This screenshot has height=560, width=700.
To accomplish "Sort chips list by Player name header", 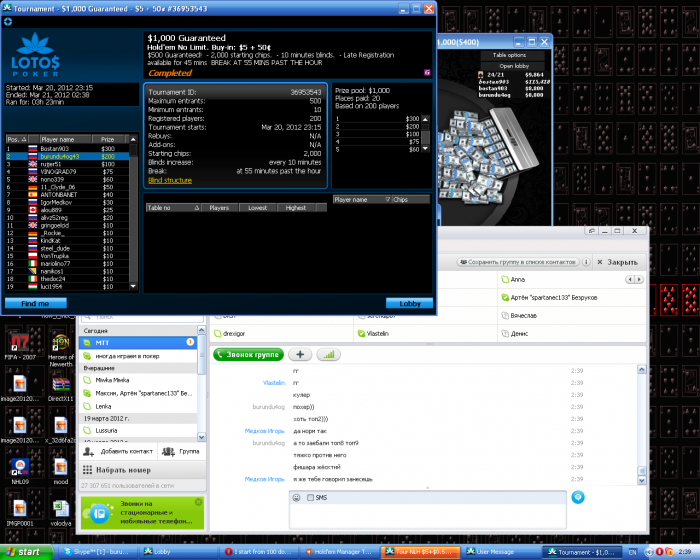I will [x=362, y=200].
